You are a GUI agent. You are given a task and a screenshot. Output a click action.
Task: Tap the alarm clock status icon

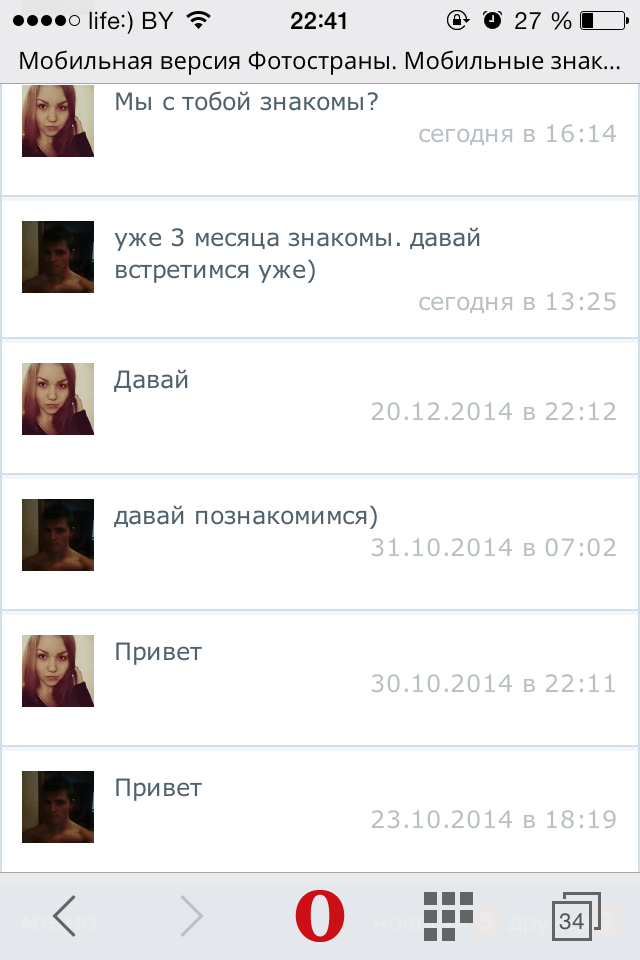492,21
